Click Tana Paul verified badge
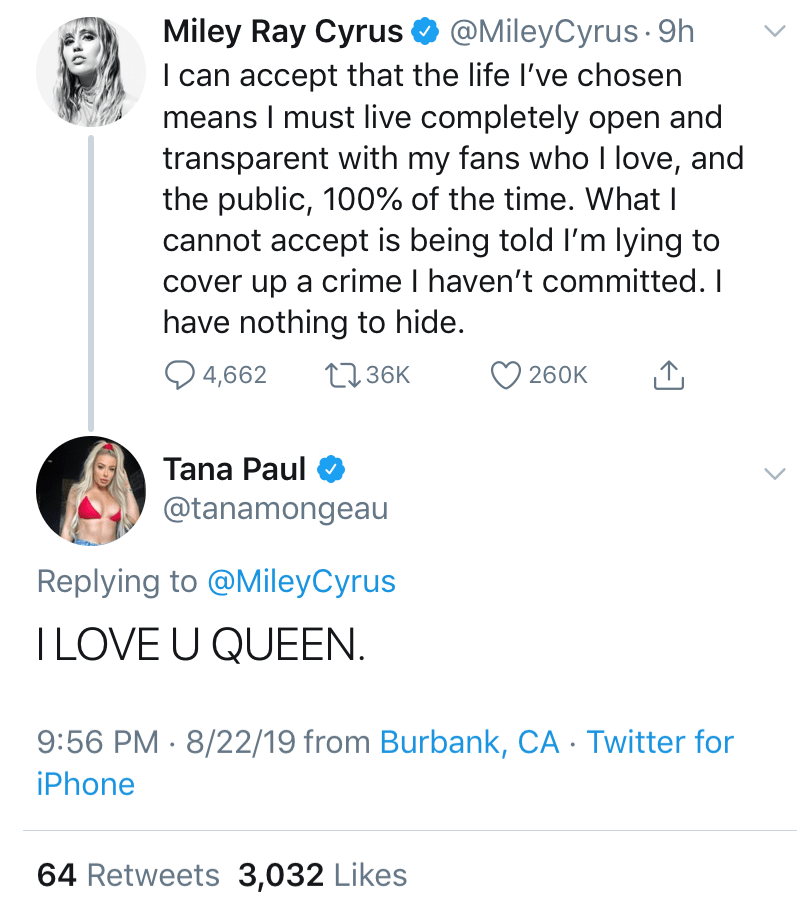Viewport: 808px width, 908px height. (x=330, y=468)
